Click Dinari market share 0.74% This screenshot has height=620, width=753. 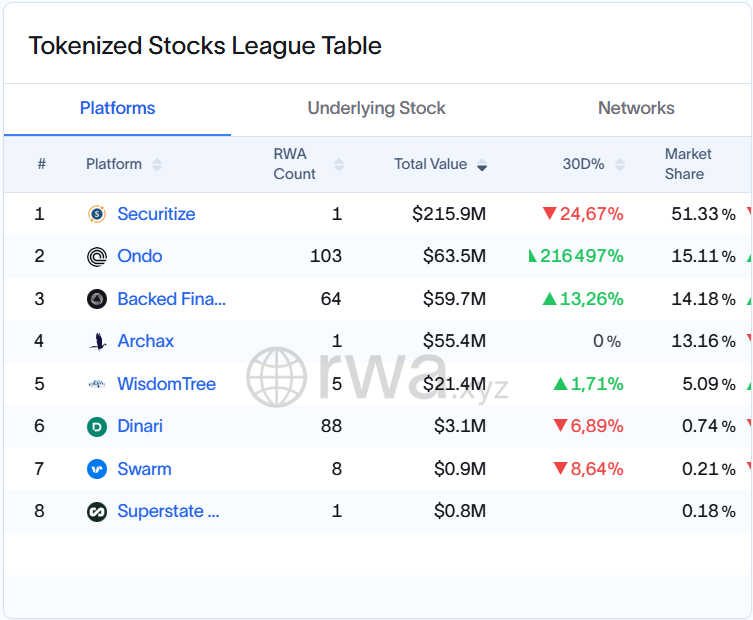(709, 426)
